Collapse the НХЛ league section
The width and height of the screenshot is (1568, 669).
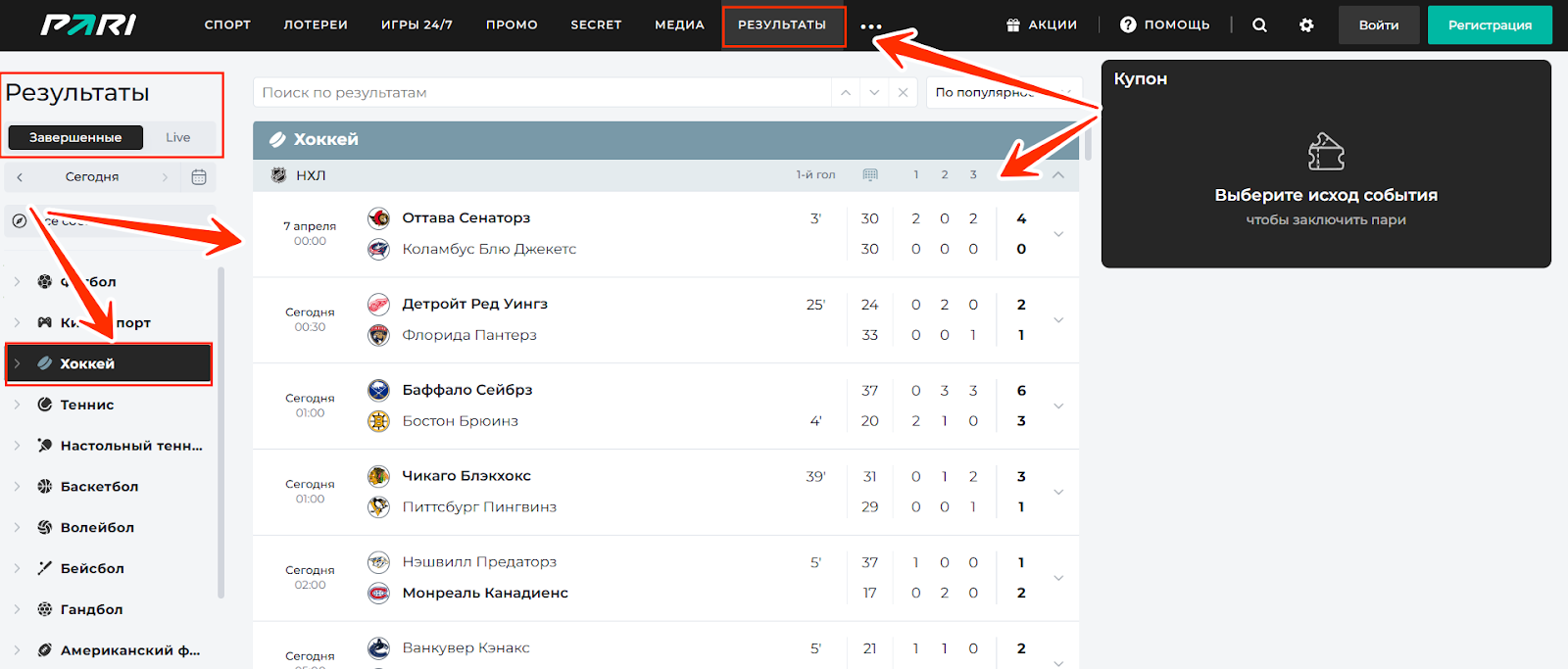coord(1058,175)
